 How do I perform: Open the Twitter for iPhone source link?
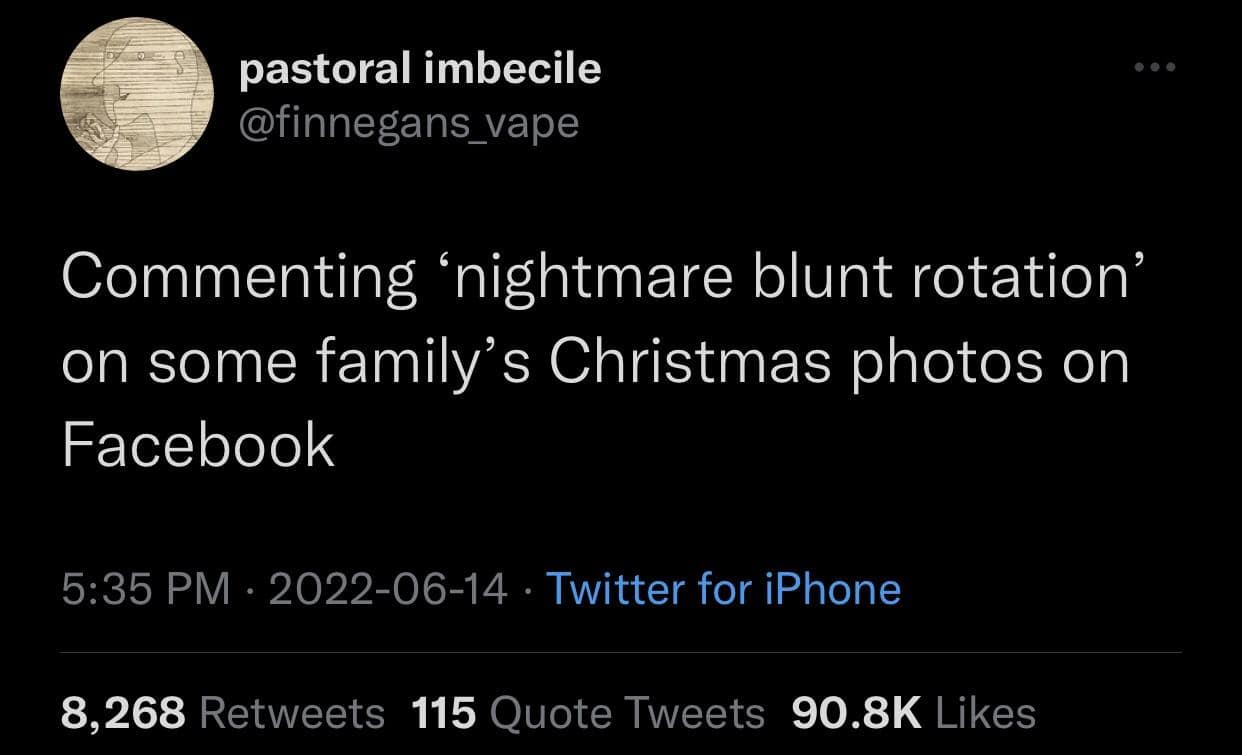click(x=723, y=588)
